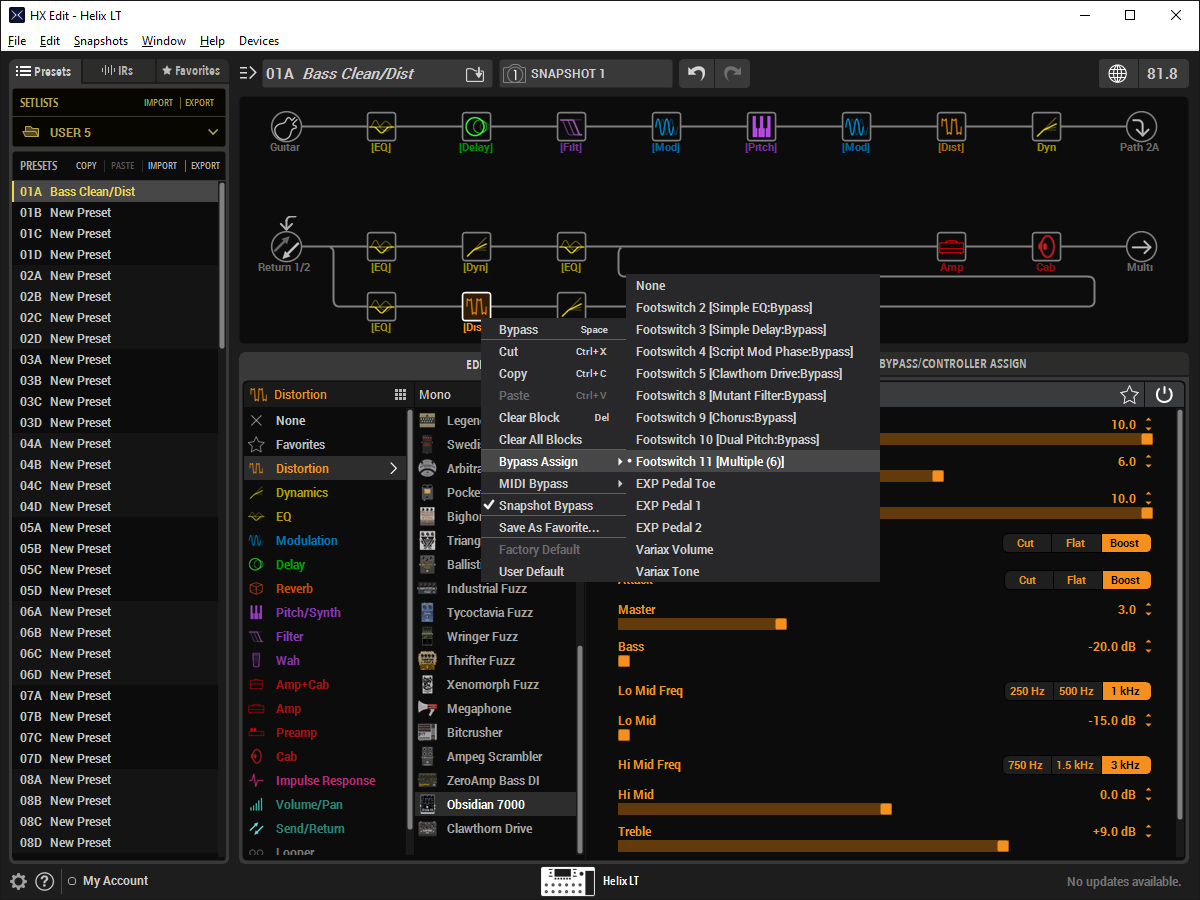Click the Multi output block
Viewport: 1200px width, 900px height.
1141,247
